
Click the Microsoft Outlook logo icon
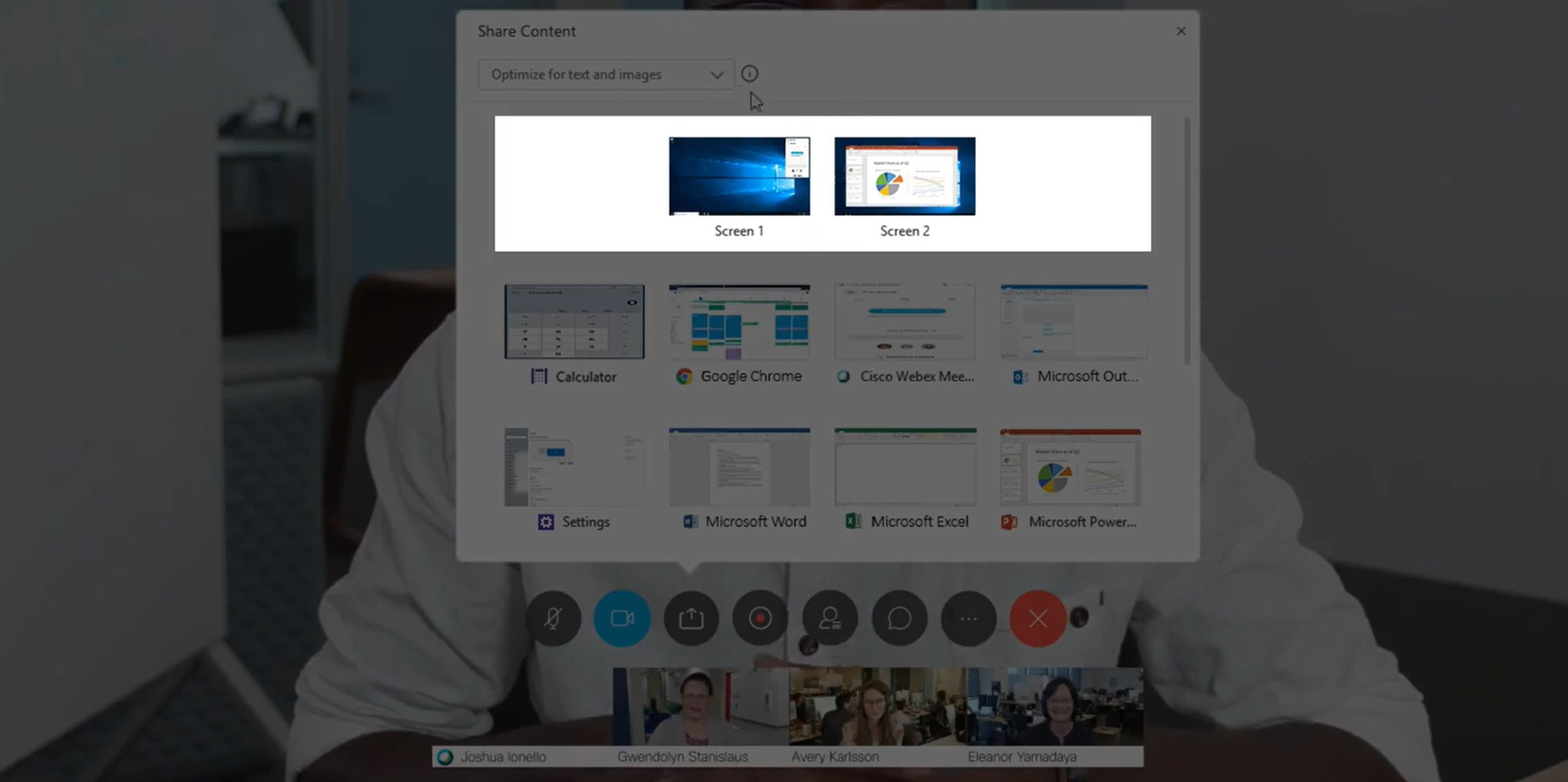click(x=1020, y=376)
